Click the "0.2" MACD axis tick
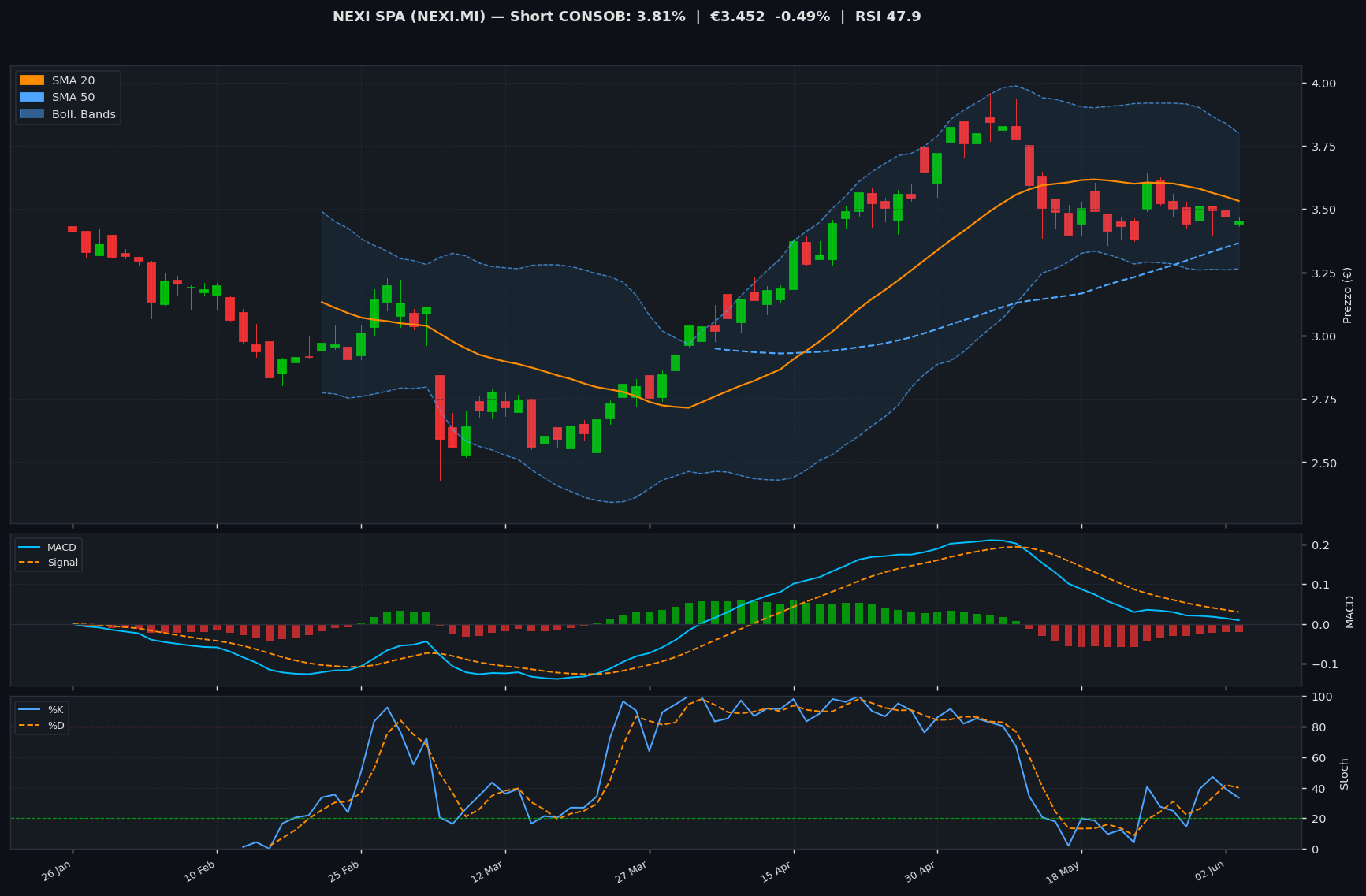1366x896 pixels. (1319, 545)
